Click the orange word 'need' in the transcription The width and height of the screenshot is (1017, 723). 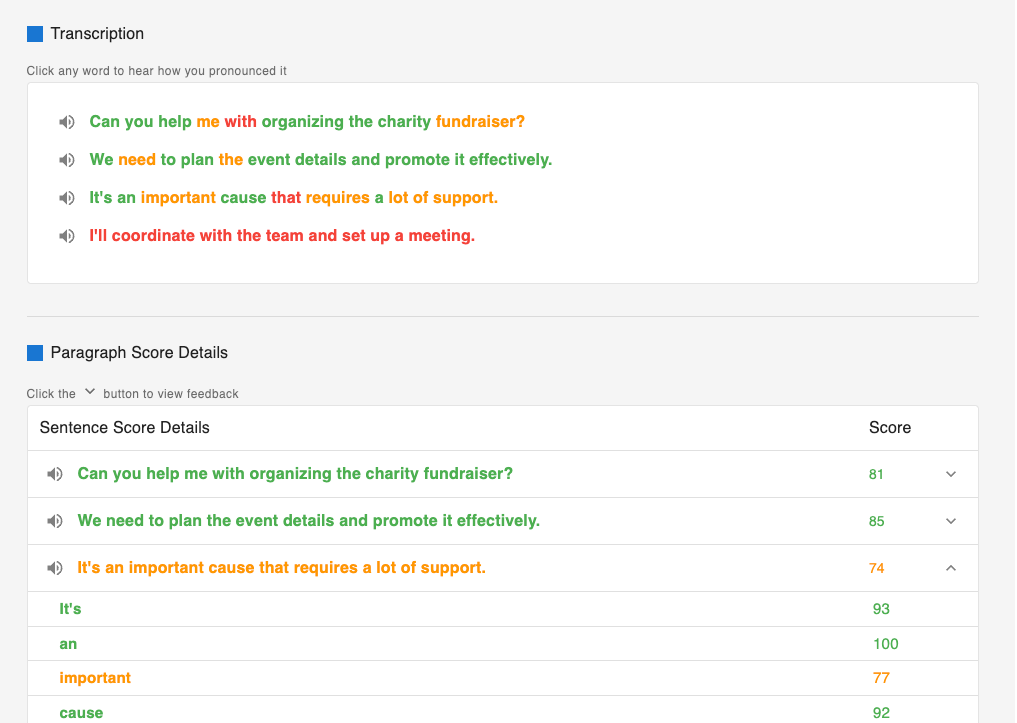click(137, 160)
